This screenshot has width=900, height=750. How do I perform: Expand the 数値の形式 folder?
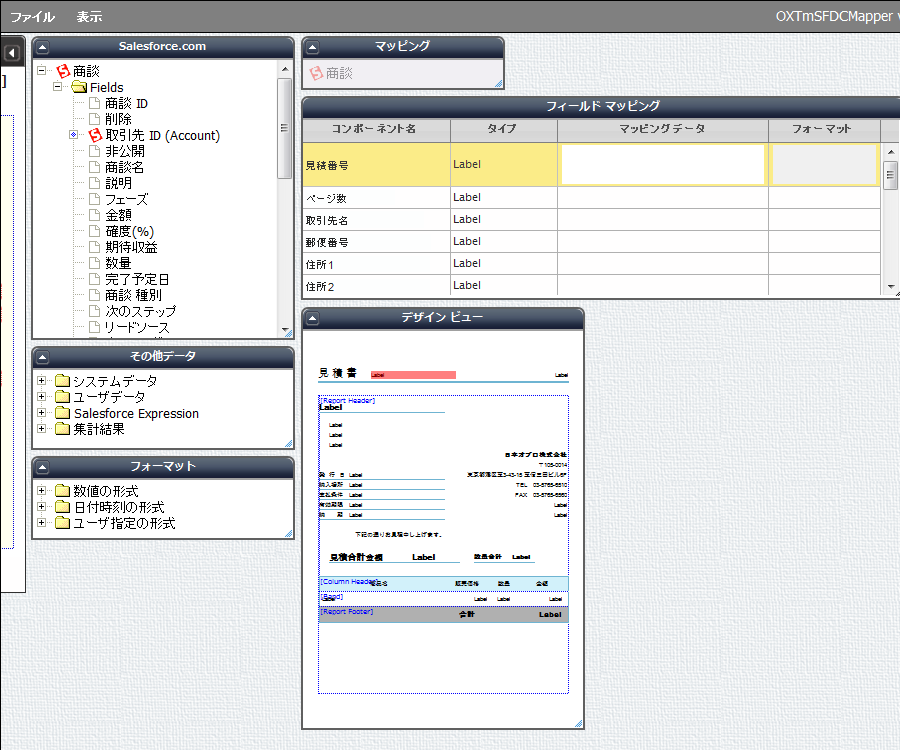pyautogui.click(x=42, y=491)
